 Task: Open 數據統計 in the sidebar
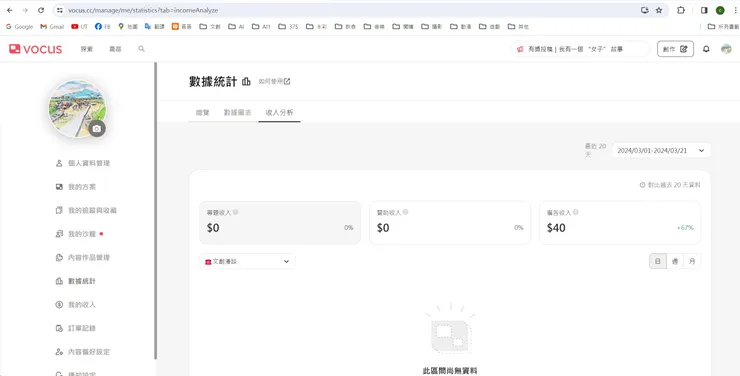[76, 281]
